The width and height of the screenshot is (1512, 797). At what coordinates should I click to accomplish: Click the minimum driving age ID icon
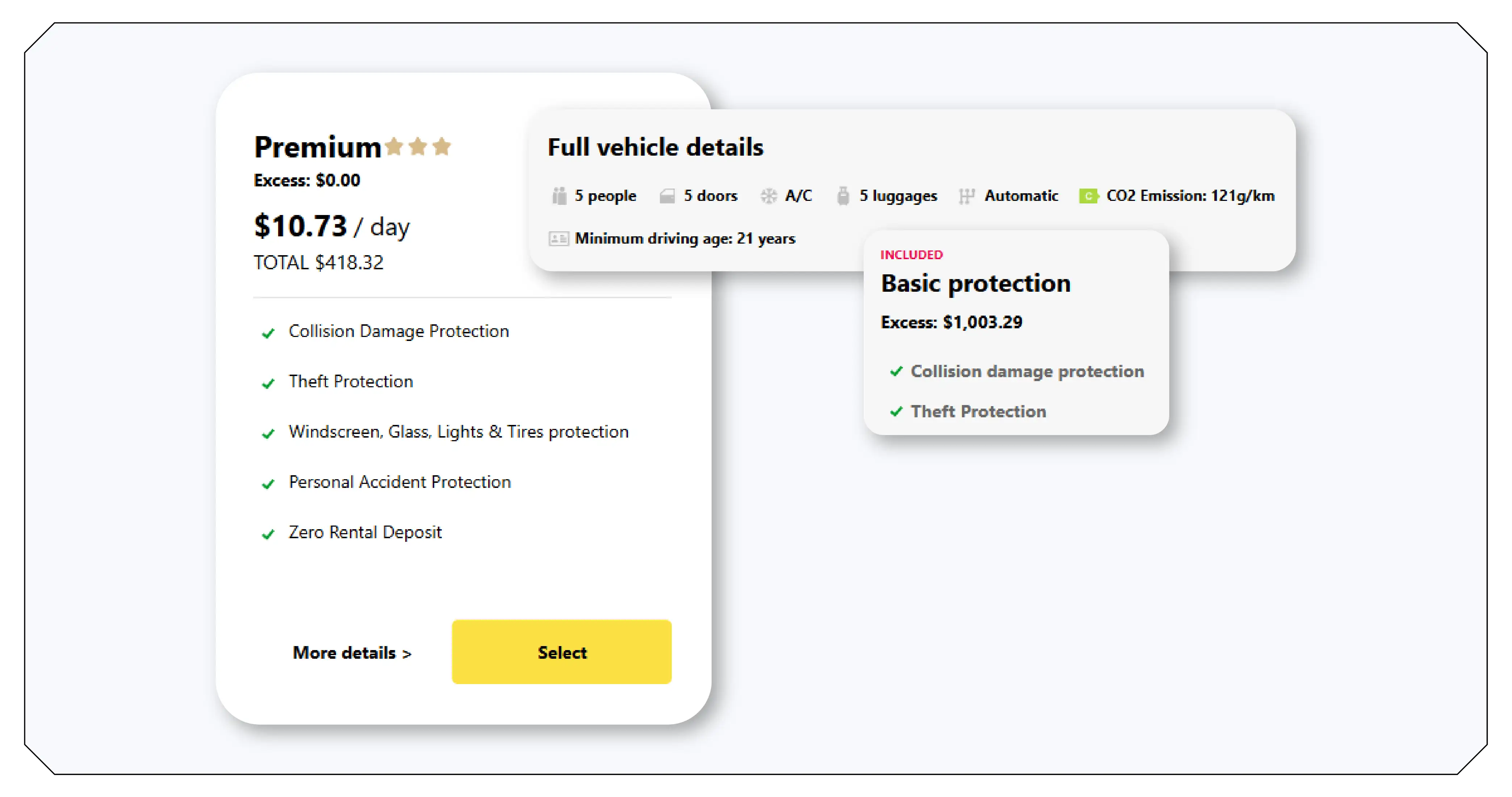[558, 239]
